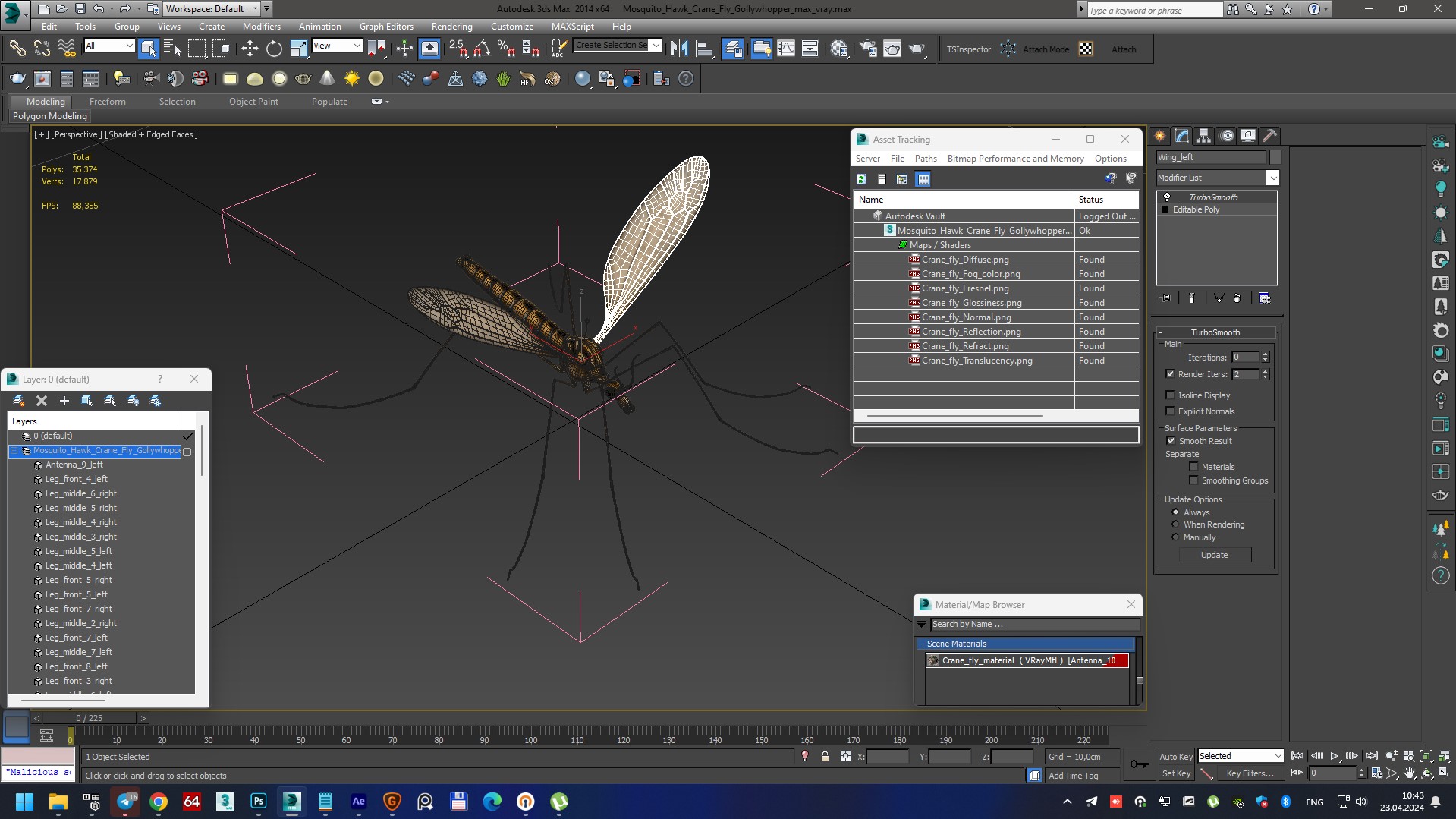Click the help question mark icon in toolbar
This screenshot has height=819, width=1456.
tap(685, 79)
